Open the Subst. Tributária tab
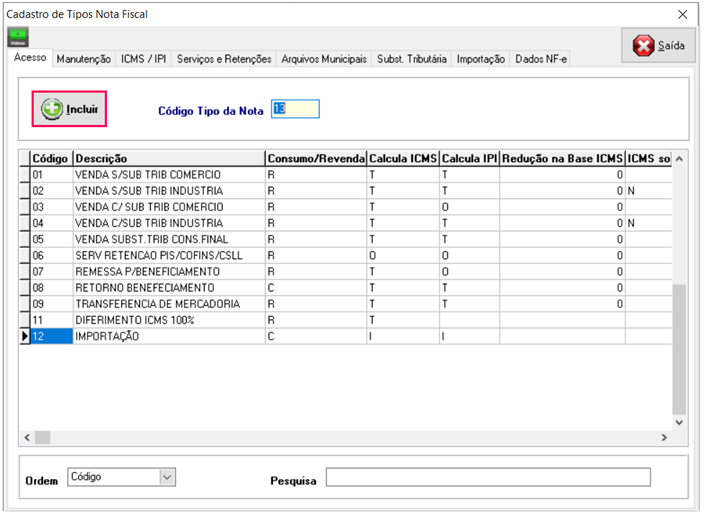This screenshot has height=515, width=705. click(412, 59)
